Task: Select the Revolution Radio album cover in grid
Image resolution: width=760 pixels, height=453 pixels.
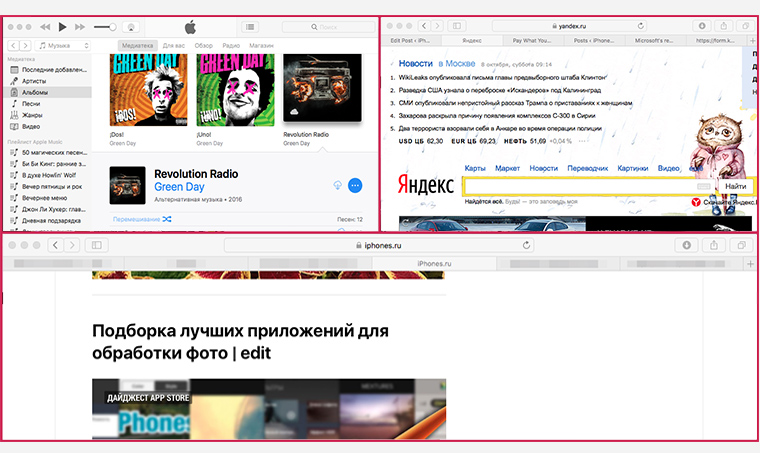Action: point(322,88)
